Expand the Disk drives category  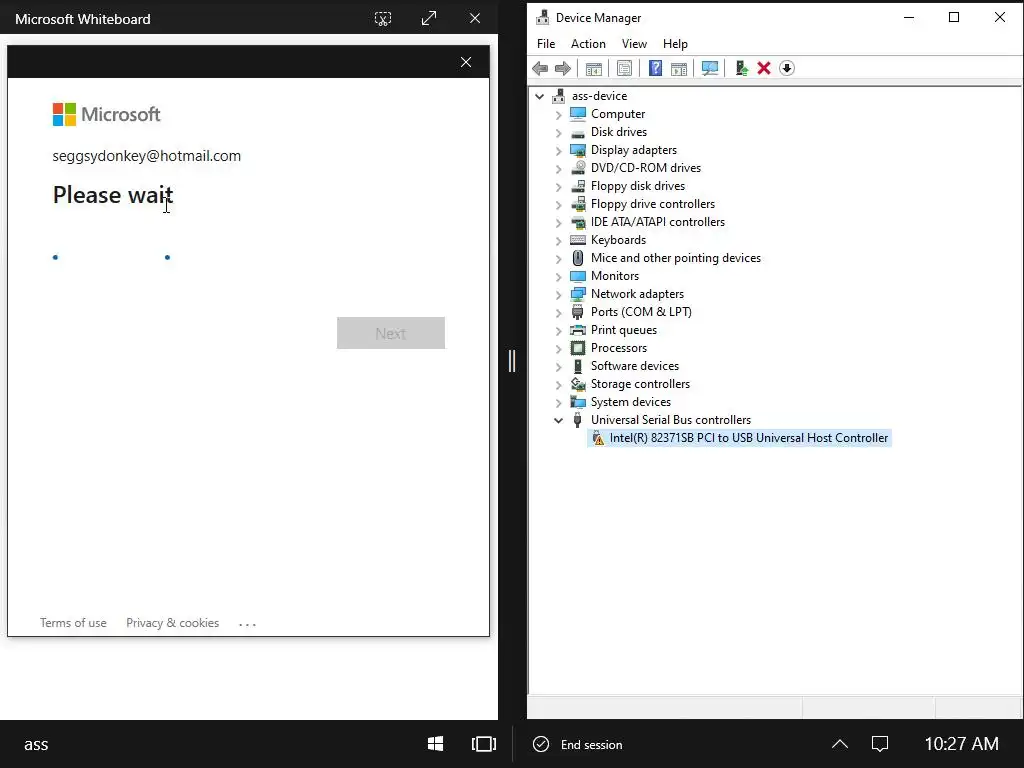coord(558,132)
